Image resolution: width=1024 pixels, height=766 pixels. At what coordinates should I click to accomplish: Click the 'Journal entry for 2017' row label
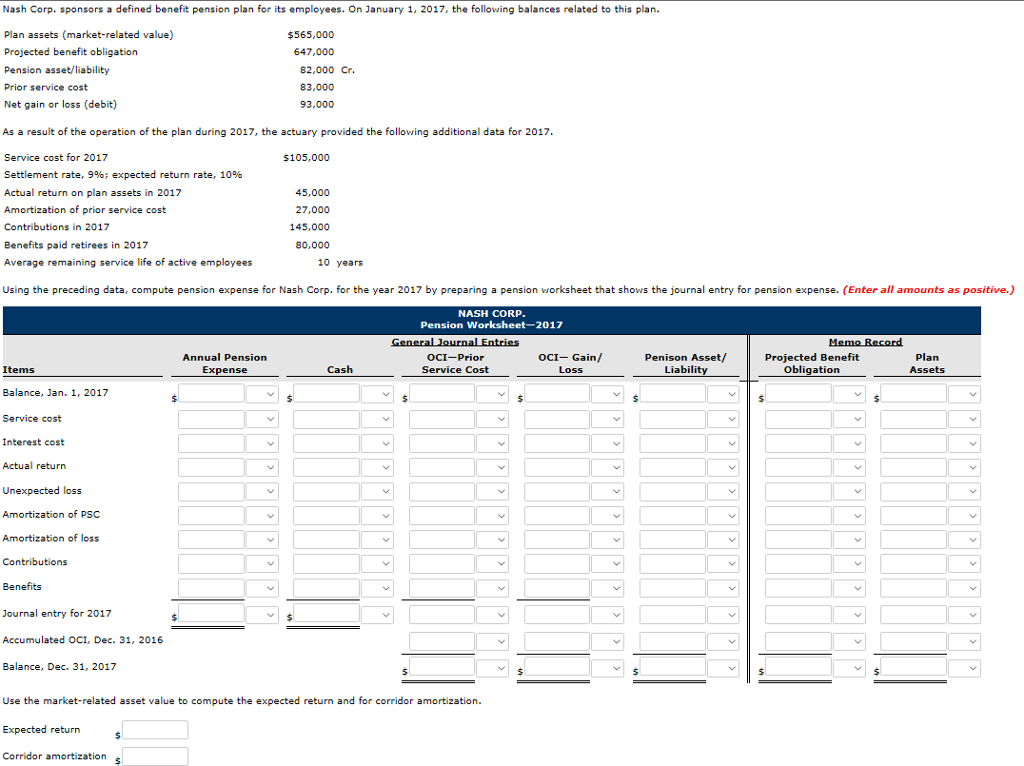57,613
